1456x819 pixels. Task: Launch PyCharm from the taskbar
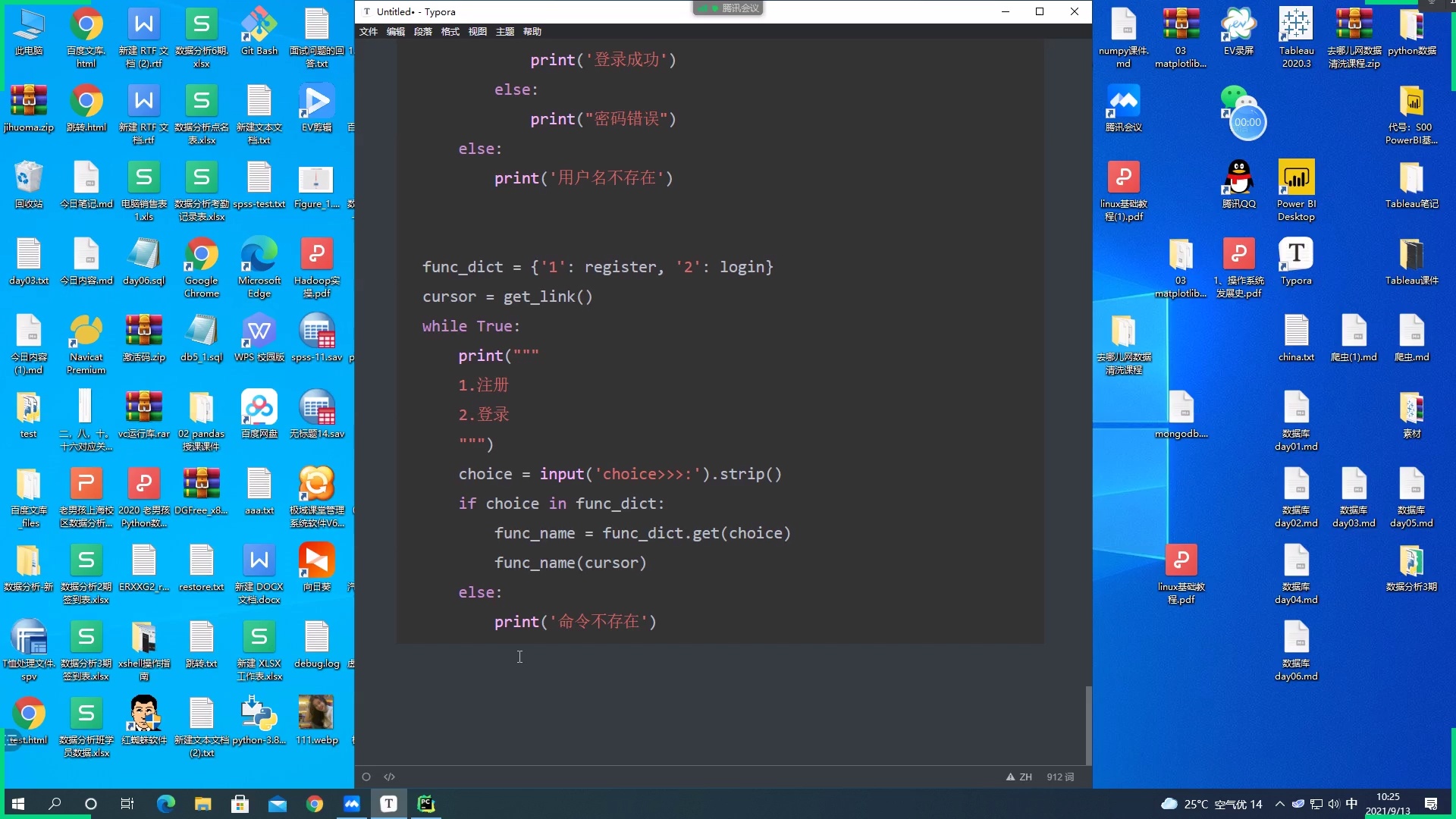pos(425,803)
